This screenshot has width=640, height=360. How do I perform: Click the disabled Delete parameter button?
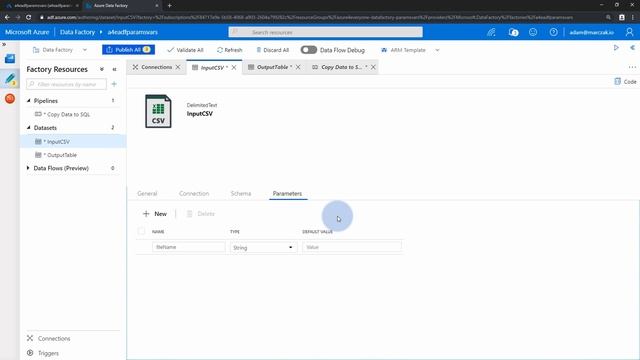(200, 214)
